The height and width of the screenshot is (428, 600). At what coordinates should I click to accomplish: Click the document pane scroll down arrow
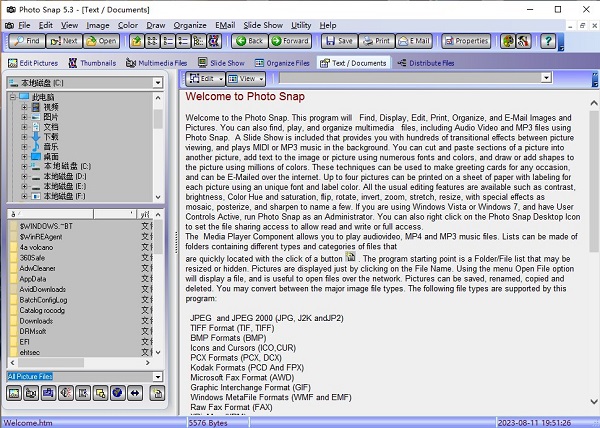593,401
